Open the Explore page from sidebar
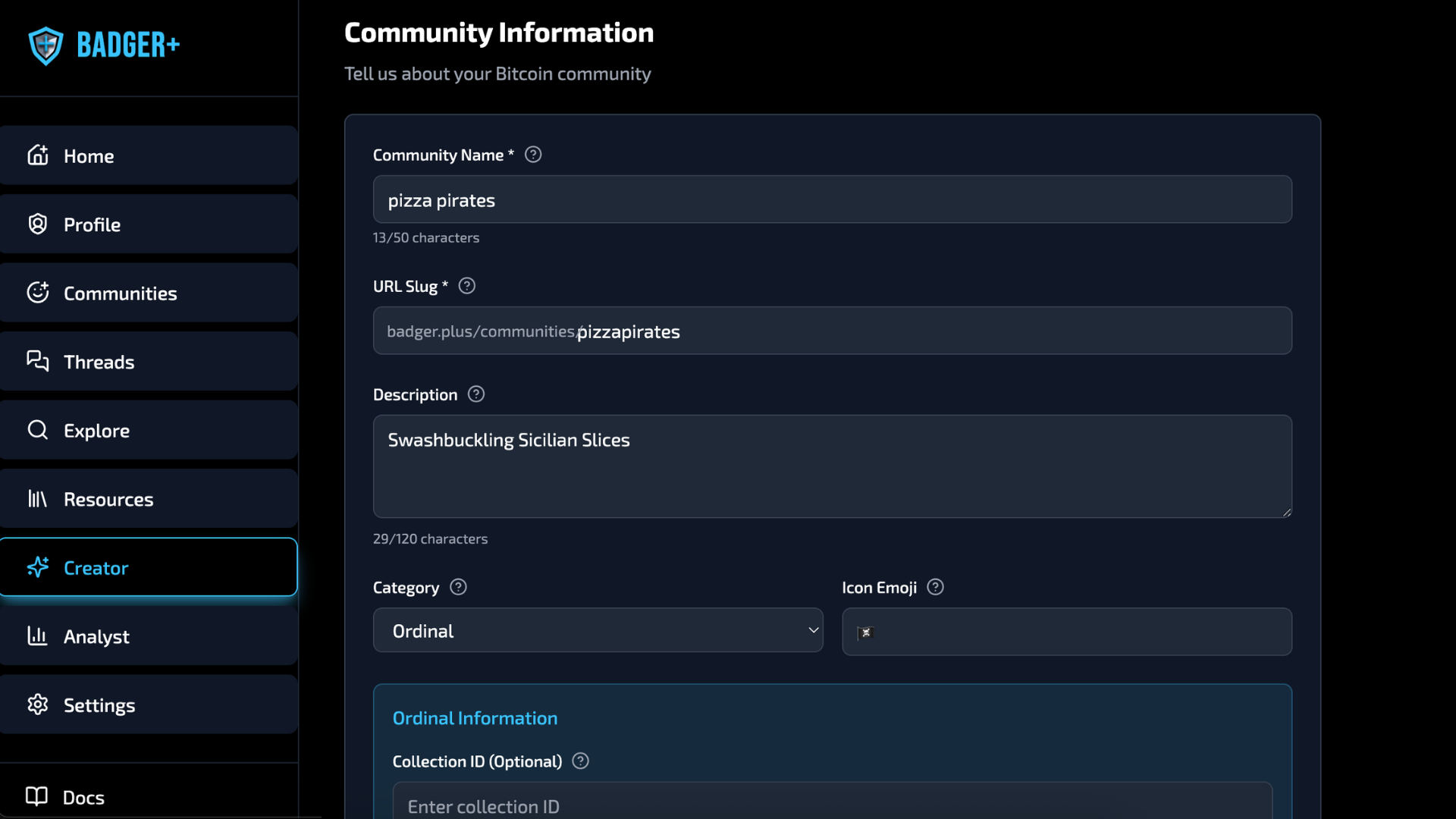The width and height of the screenshot is (1456, 819). tap(149, 430)
